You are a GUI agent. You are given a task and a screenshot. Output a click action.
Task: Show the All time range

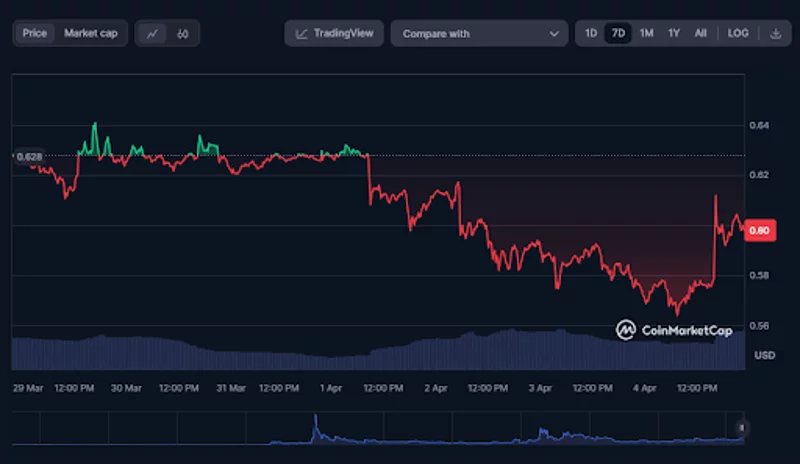[x=701, y=33]
